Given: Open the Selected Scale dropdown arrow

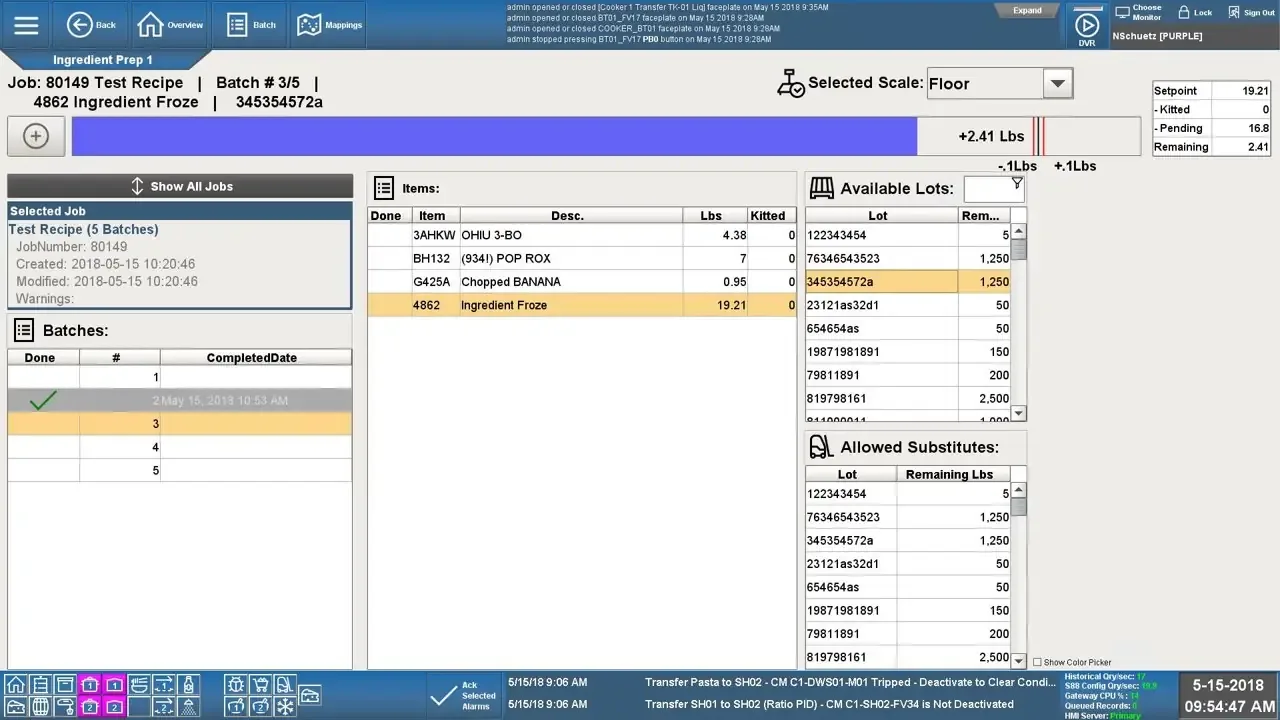Looking at the screenshot, I should click(1058, 84).
